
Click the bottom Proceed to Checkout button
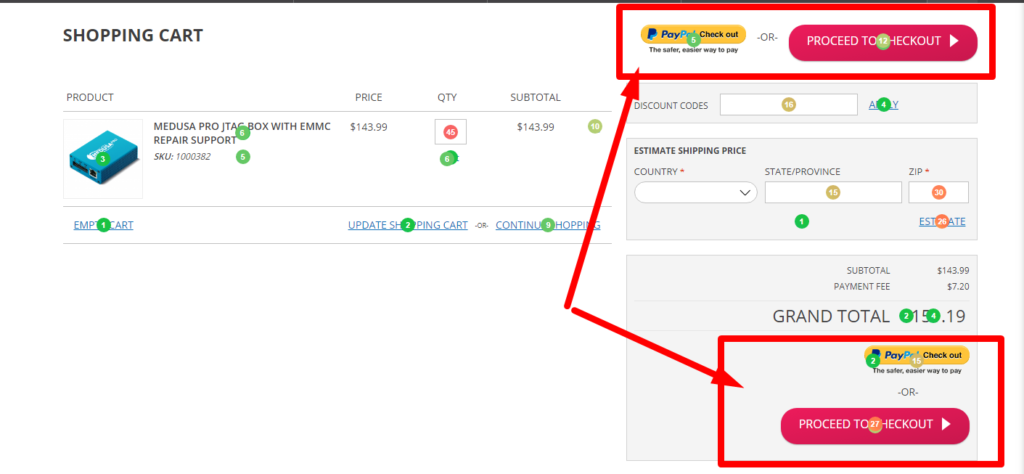[x=875, y=426]
